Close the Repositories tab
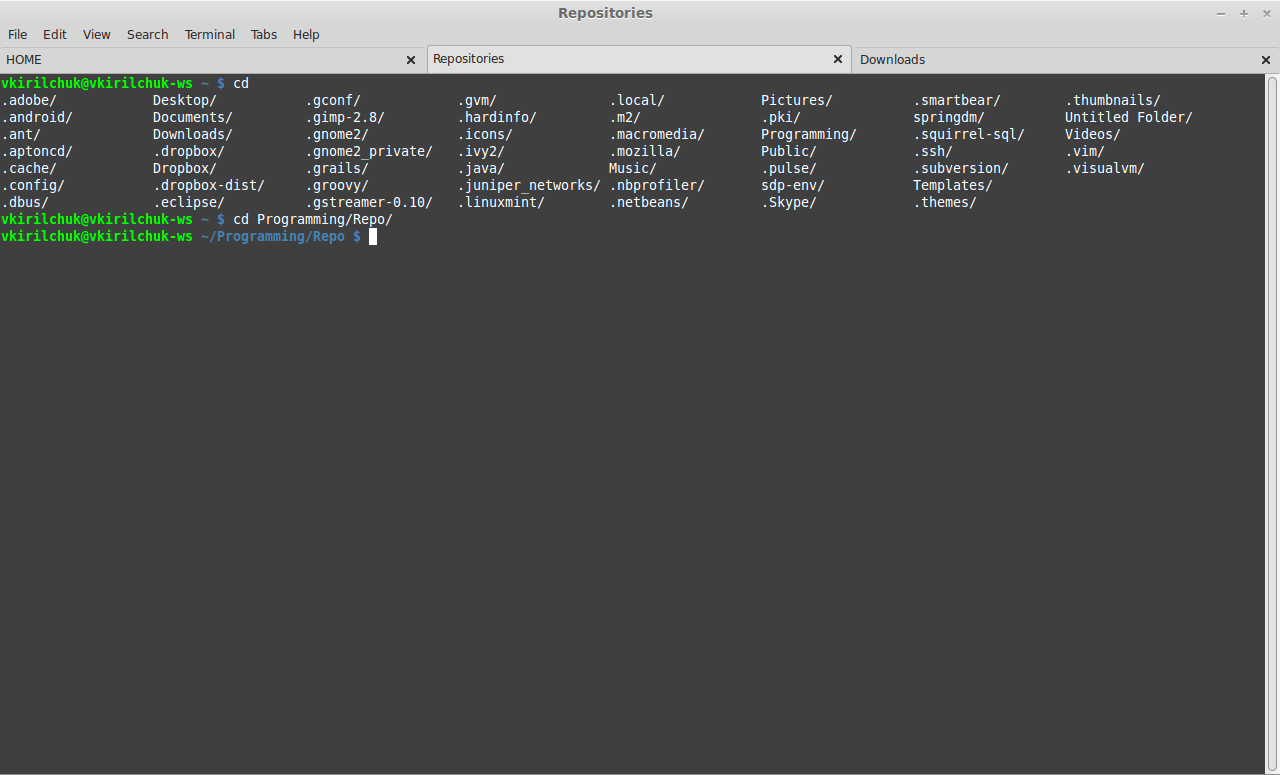 pyautogui.click(x=837, y=59)
